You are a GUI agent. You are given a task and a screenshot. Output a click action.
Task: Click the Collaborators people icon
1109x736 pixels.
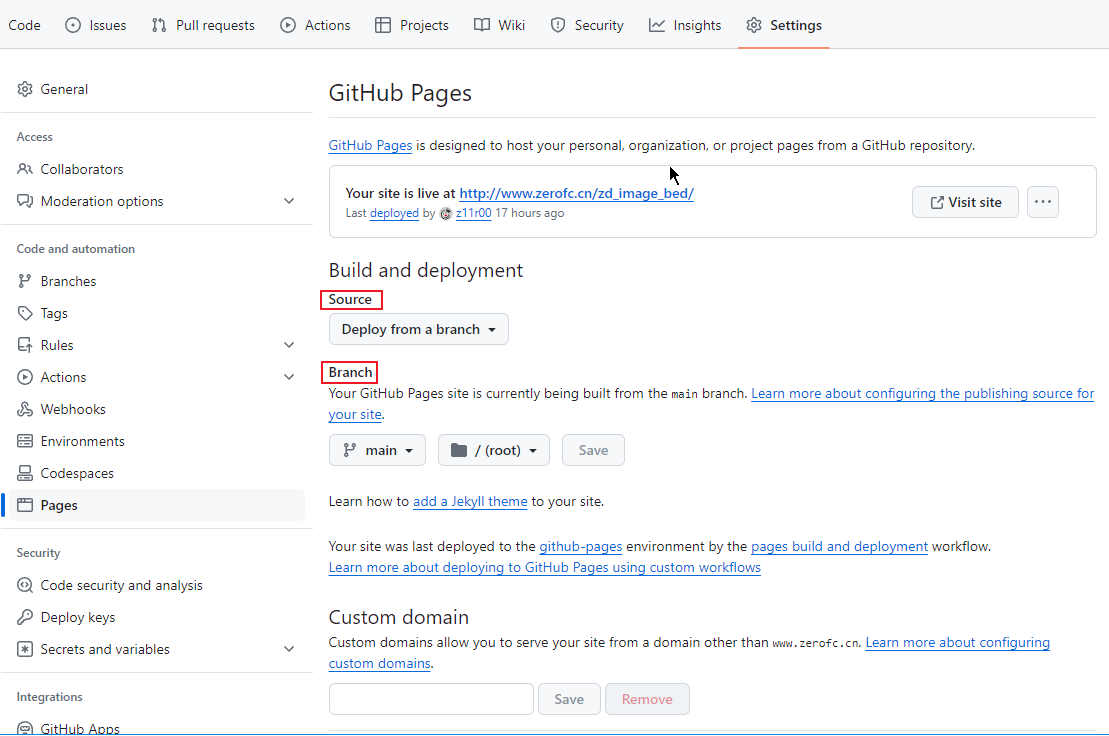[x=25, y=169]
